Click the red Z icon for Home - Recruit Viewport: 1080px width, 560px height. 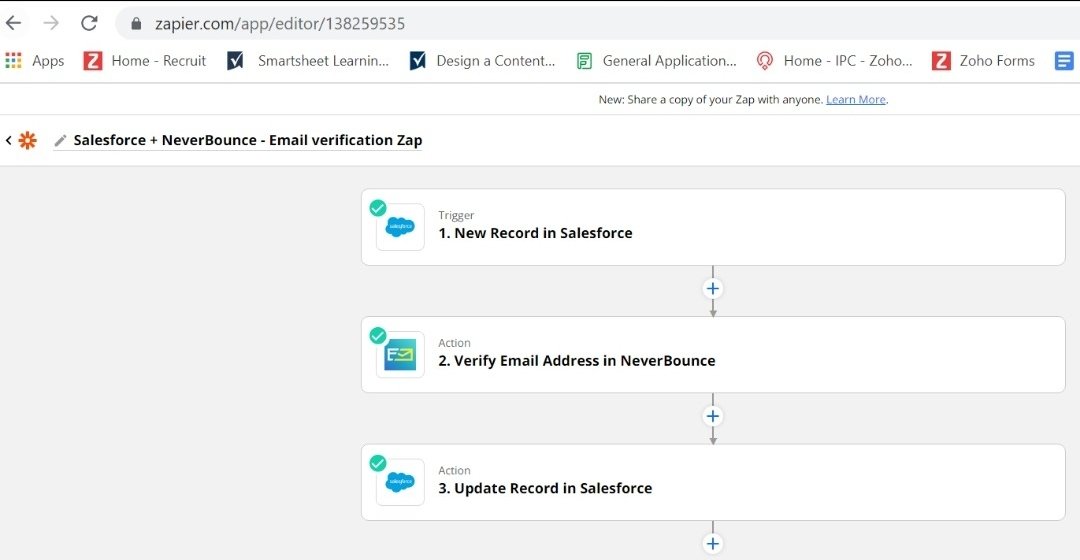pyautogui.click(x=93, y=61)
